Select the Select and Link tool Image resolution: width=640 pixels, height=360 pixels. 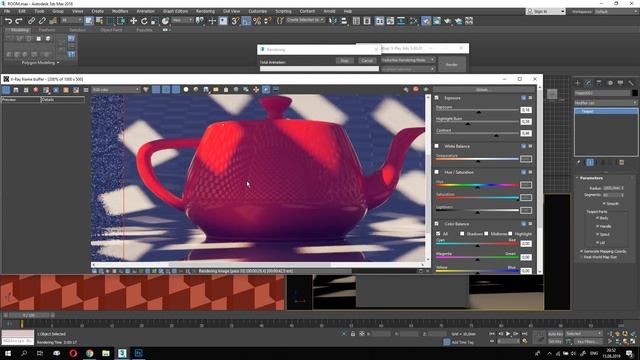point(31,21)
